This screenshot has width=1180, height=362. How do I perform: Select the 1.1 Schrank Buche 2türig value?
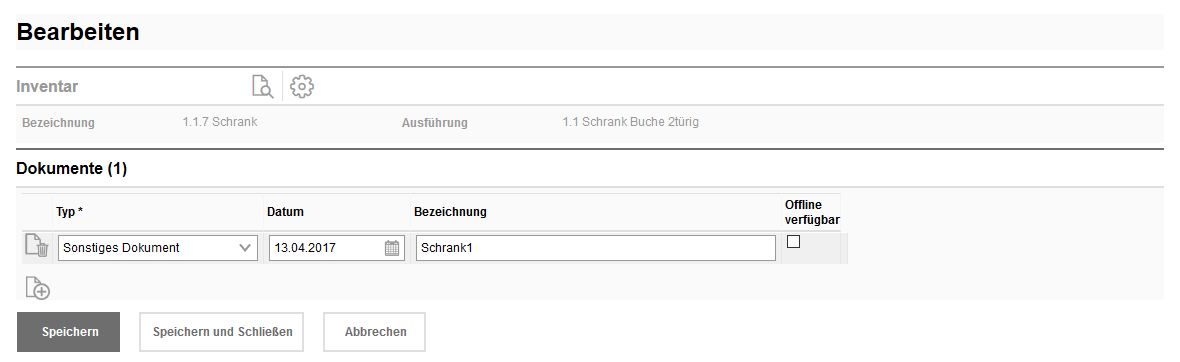(630, 122)
